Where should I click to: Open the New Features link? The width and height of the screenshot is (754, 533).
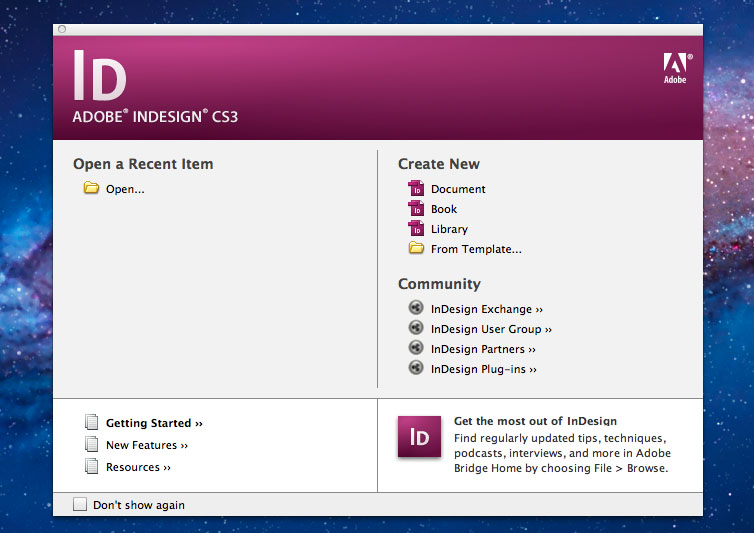coord(146,445)
